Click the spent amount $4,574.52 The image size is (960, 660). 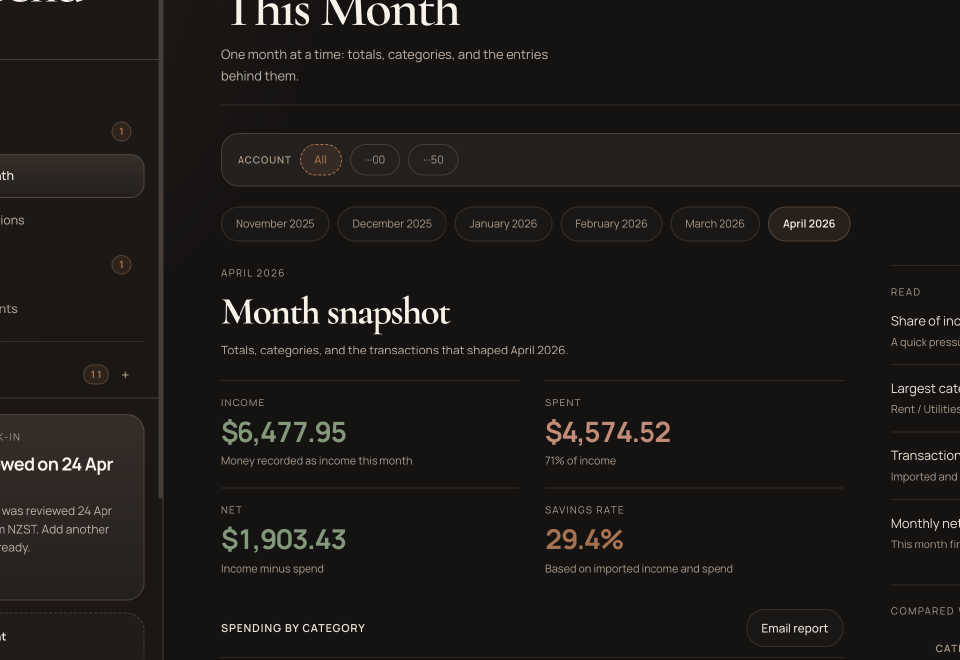(607, 432)
